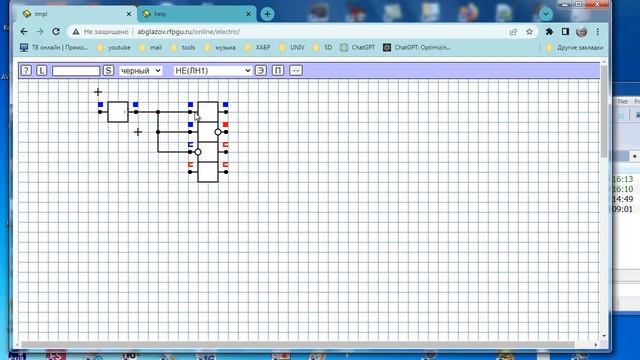Open the mail bookmark folder

pyautogui.click(x=150, y=47)
